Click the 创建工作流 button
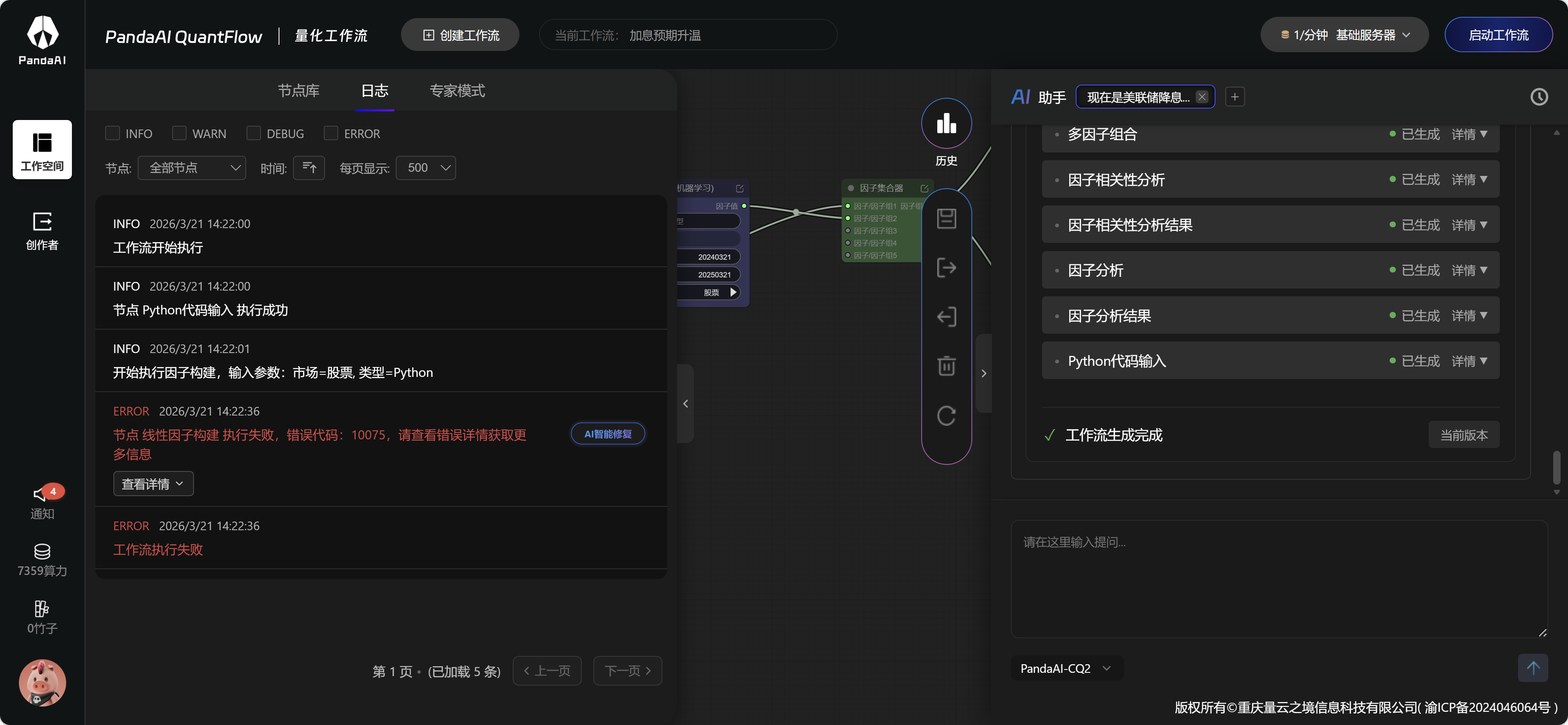 [x=460, y=35]
